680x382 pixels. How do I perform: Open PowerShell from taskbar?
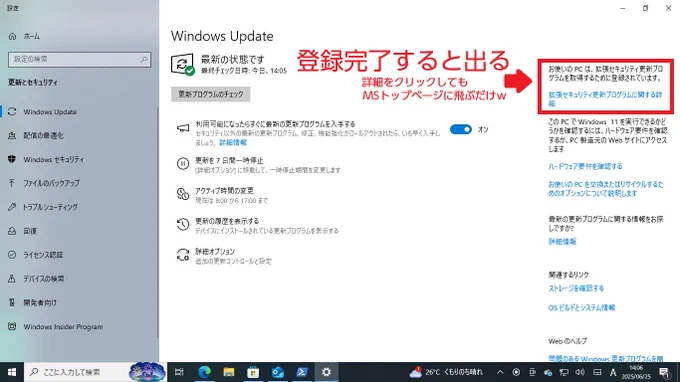302,372
